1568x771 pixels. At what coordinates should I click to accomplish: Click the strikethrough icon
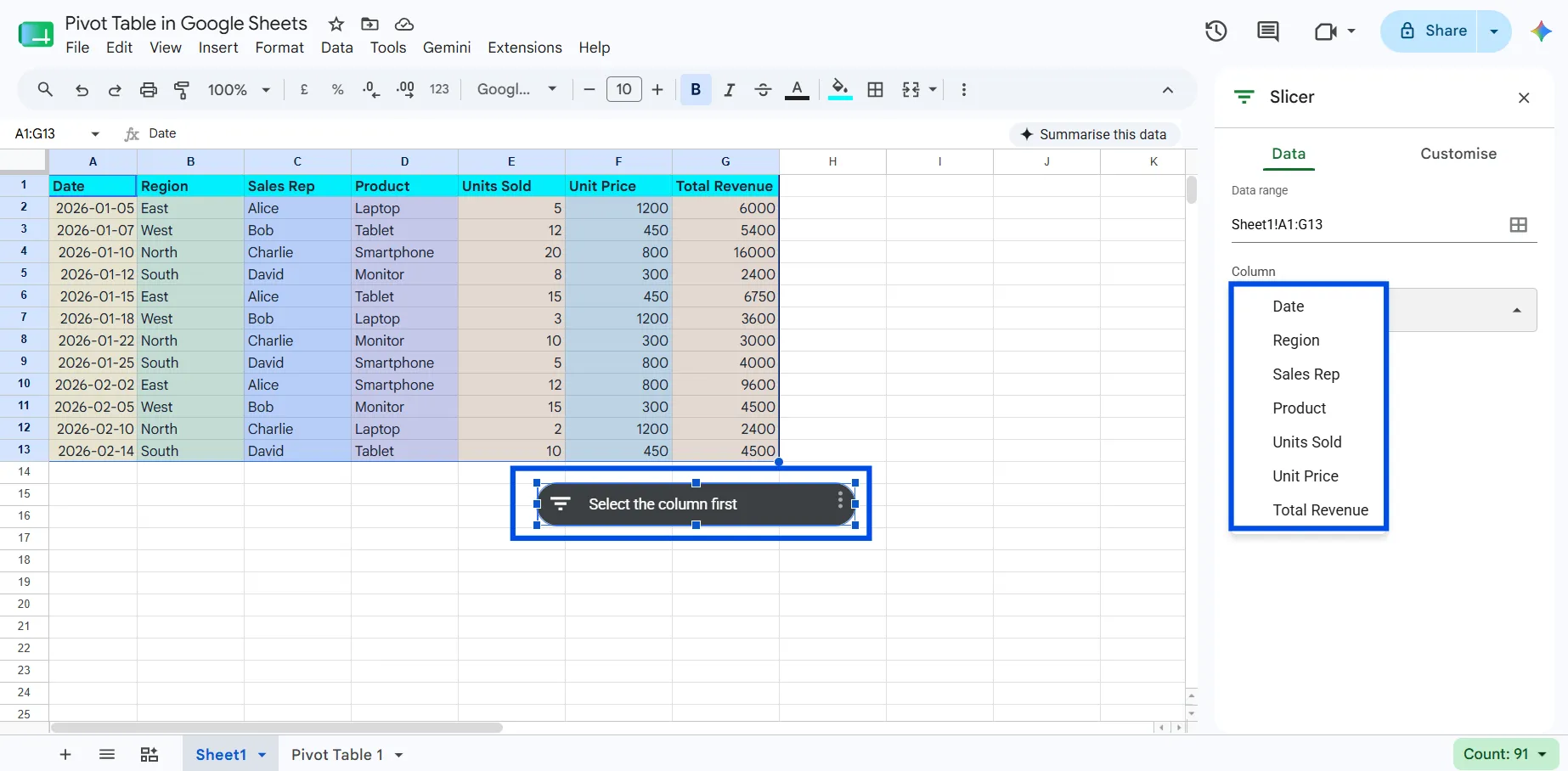tap(763, 89)
